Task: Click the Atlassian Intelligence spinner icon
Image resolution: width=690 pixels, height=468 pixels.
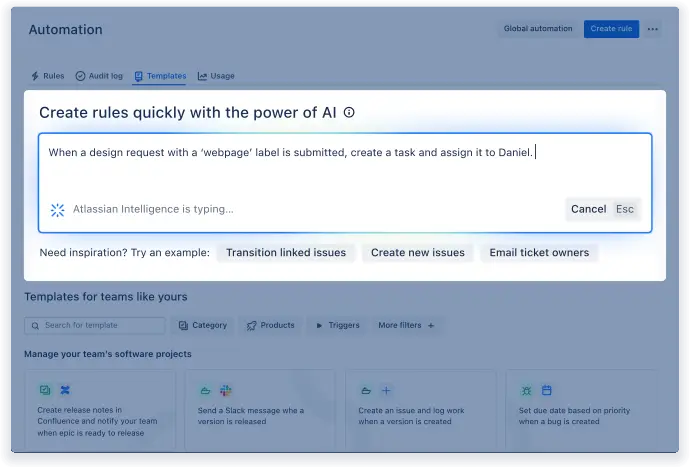Action: coord(58,210)
